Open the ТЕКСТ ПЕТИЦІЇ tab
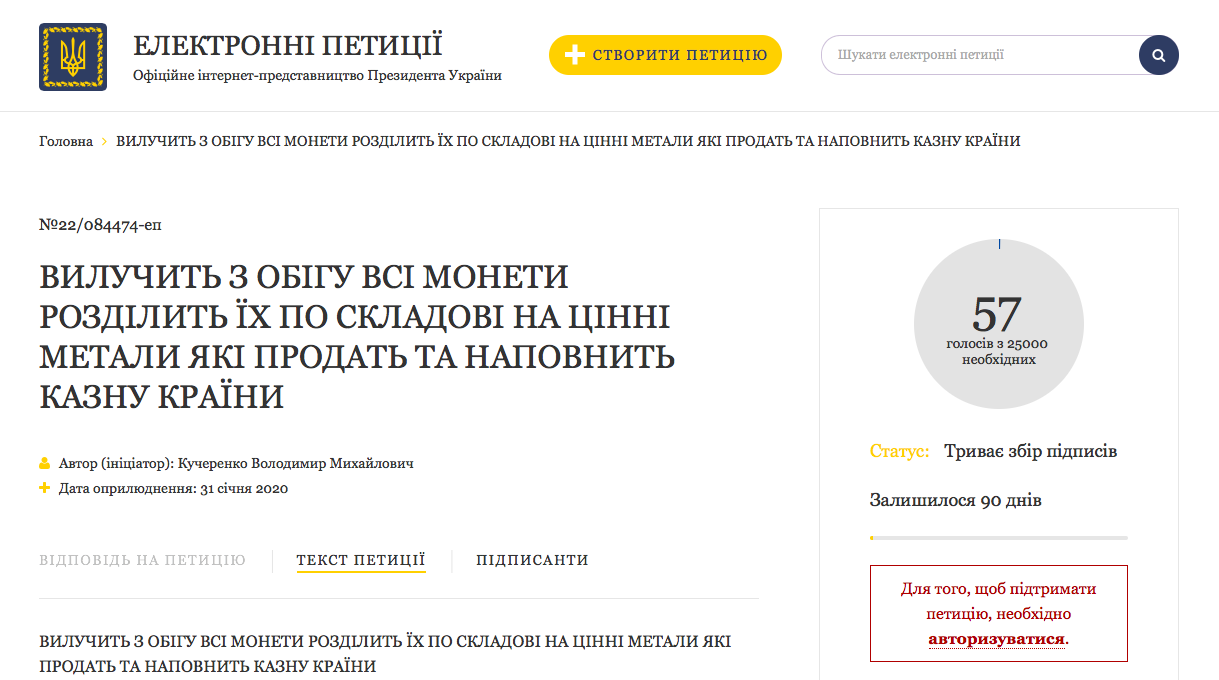 (x=361, y=560)
